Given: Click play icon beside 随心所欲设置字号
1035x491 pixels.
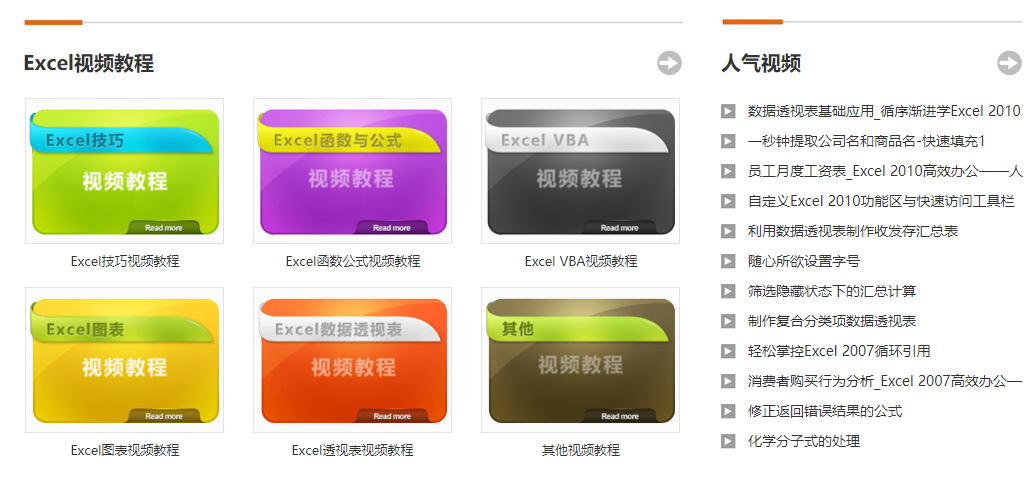Looking at the screenshot, I should pyautogui.click(x=728, y=261).
